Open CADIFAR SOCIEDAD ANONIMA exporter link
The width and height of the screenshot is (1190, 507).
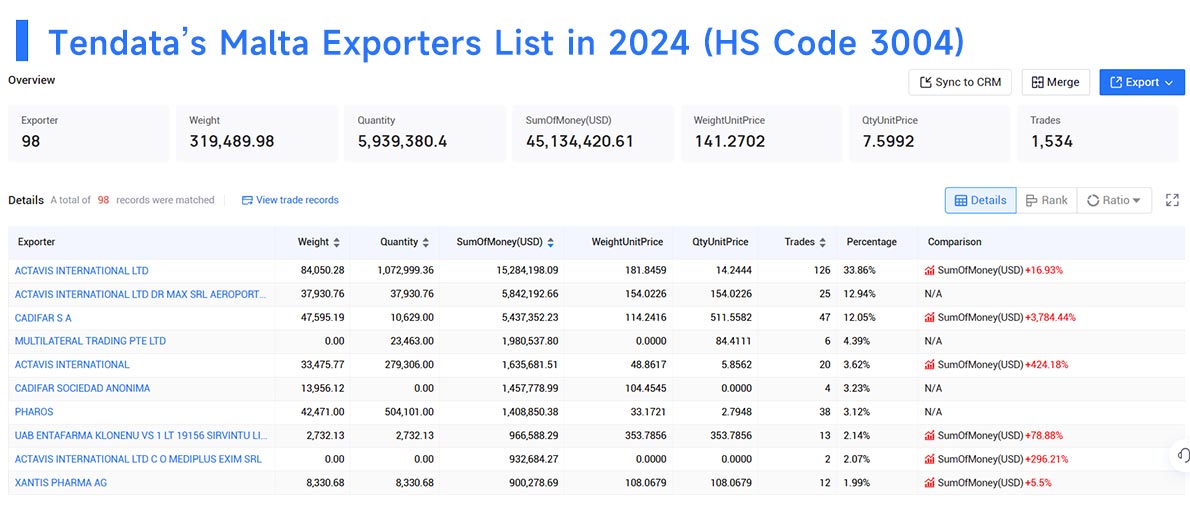tap(82, 388)
